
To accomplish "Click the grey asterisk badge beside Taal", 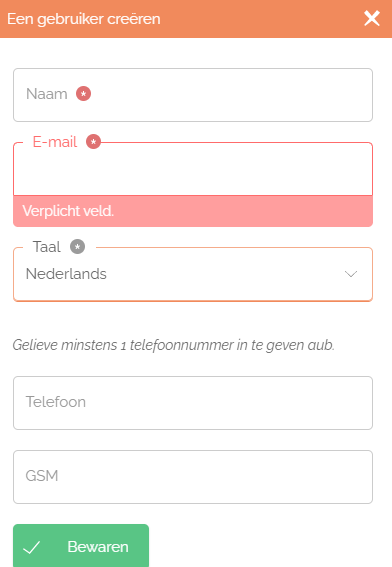I will pyautogui.click(x=77, y=247).
